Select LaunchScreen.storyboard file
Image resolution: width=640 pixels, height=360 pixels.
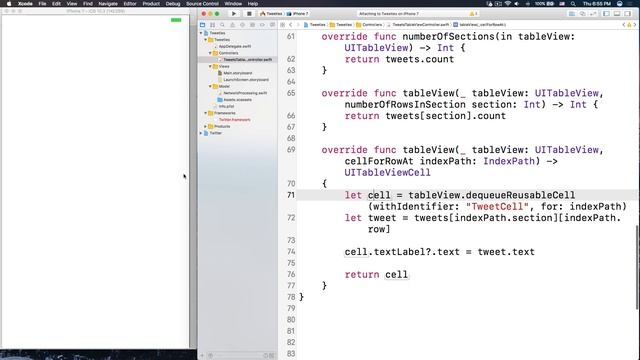[x=246, y=80]
